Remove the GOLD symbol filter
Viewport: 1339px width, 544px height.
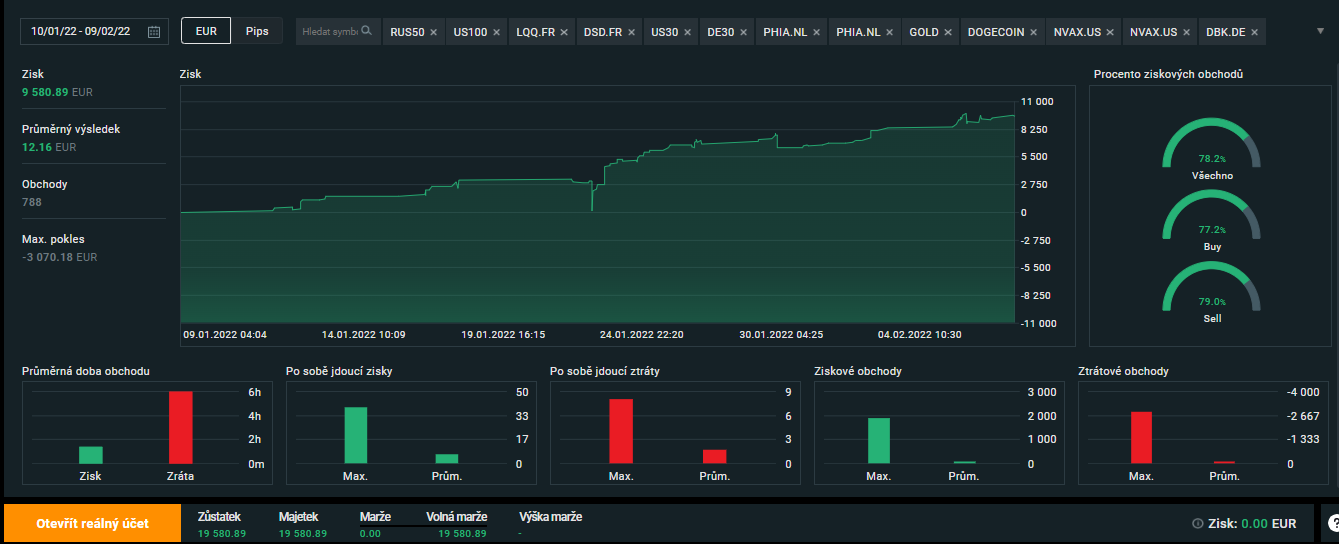[x=947, y=32]
